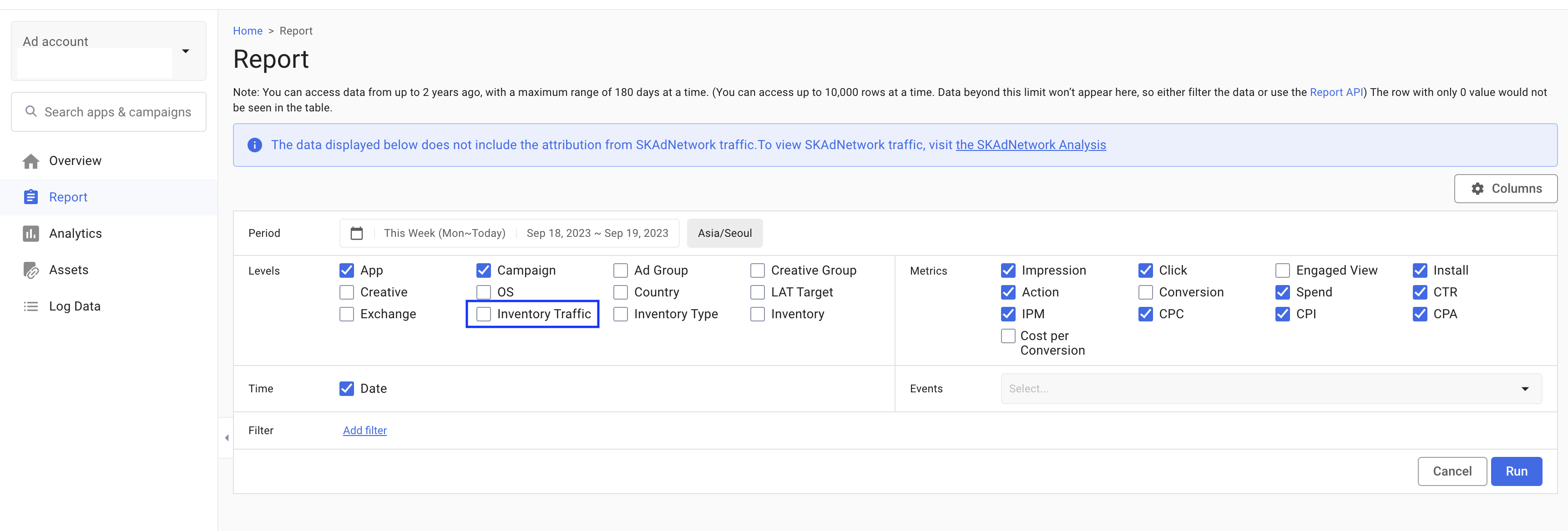
Task: Uncheck the Install metric
Action: click(x=1420, y=270)
